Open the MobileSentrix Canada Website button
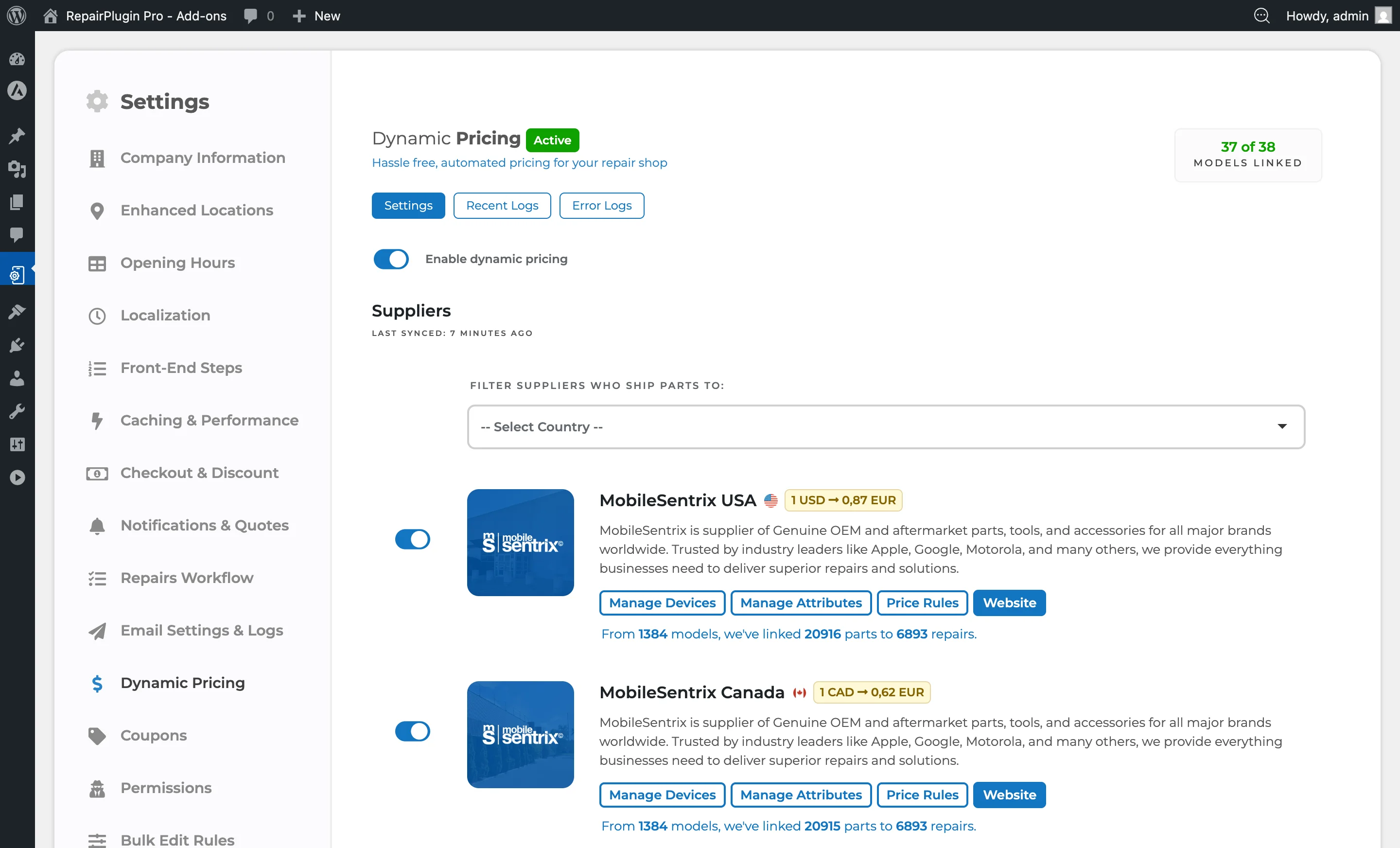 pyautogui.click(x=1009, y=795)
